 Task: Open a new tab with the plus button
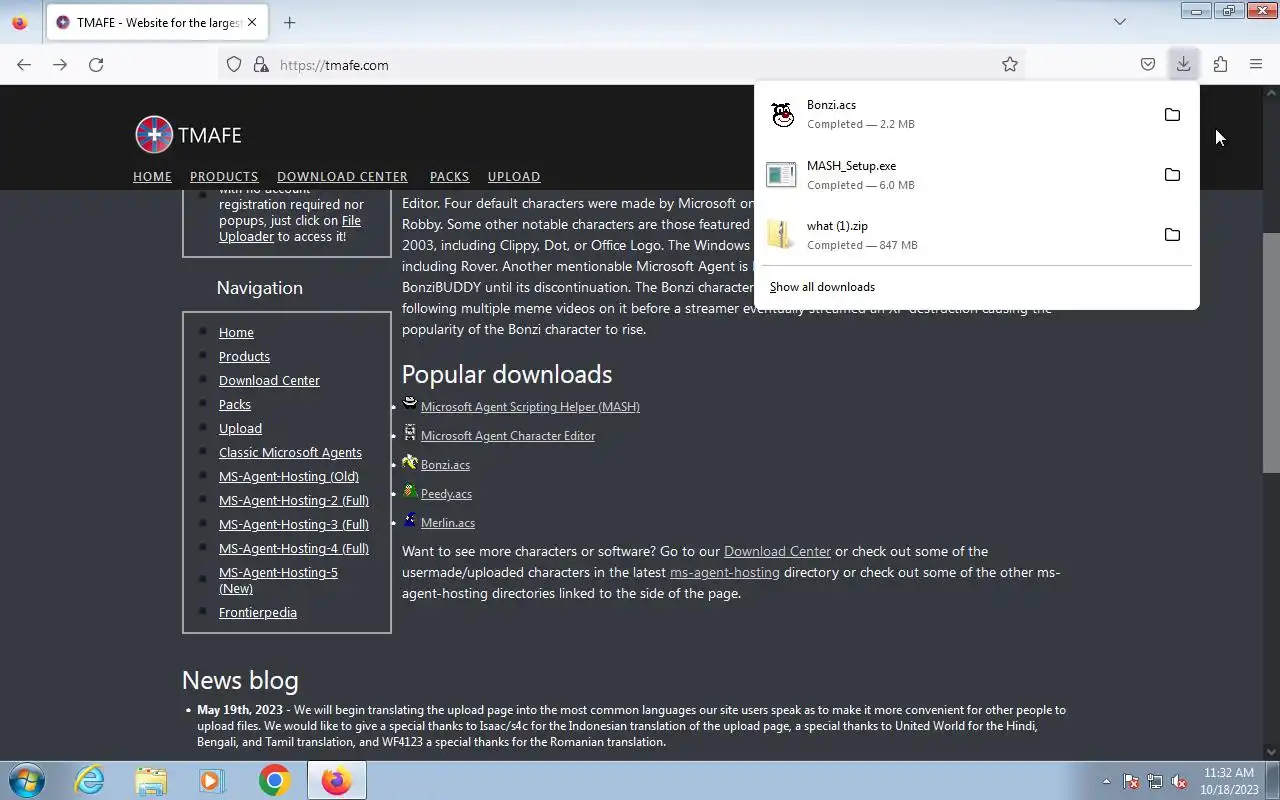point(289,22)
